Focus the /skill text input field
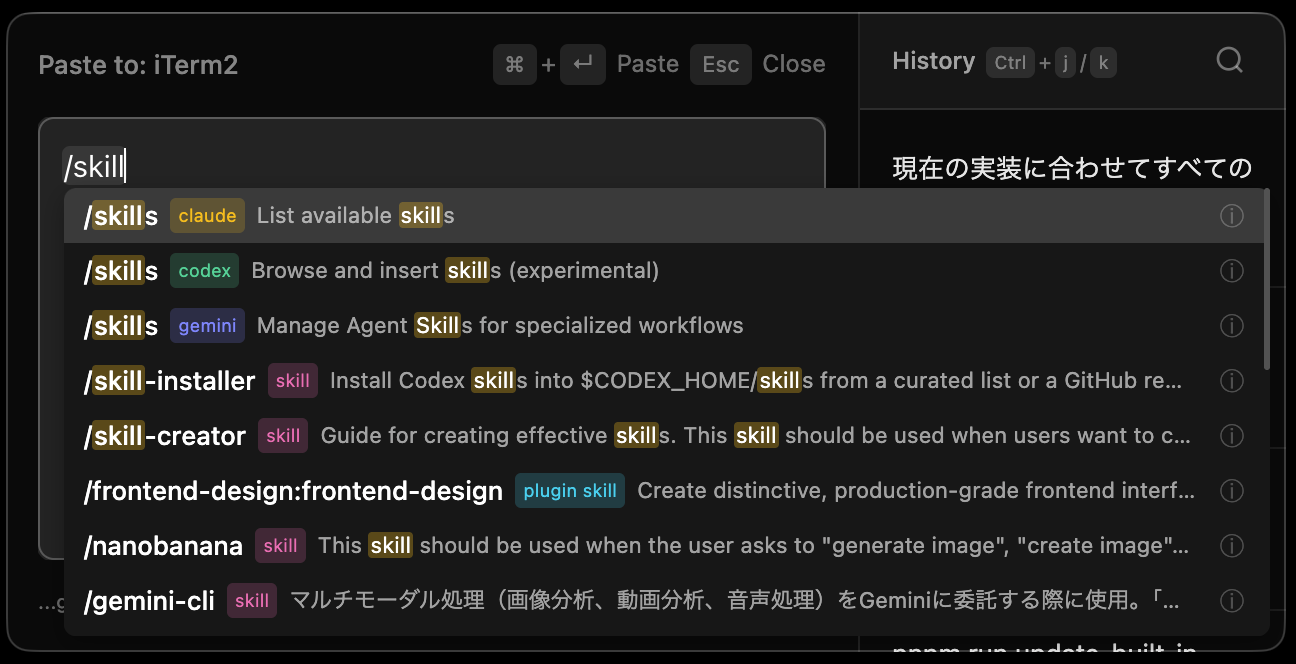The image size is (1296, 664). point(432,154)
